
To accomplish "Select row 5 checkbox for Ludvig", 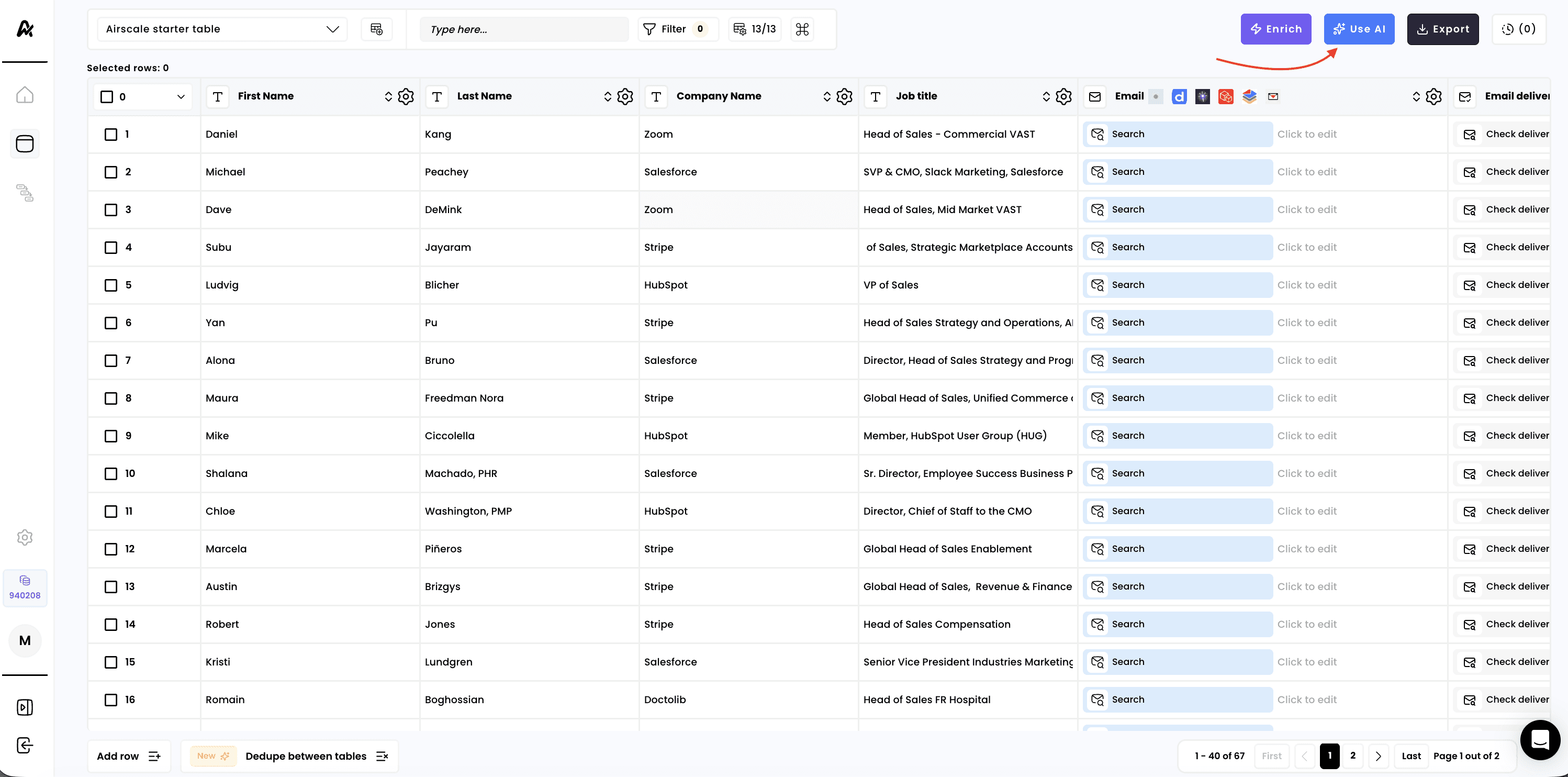I will 111,285.
